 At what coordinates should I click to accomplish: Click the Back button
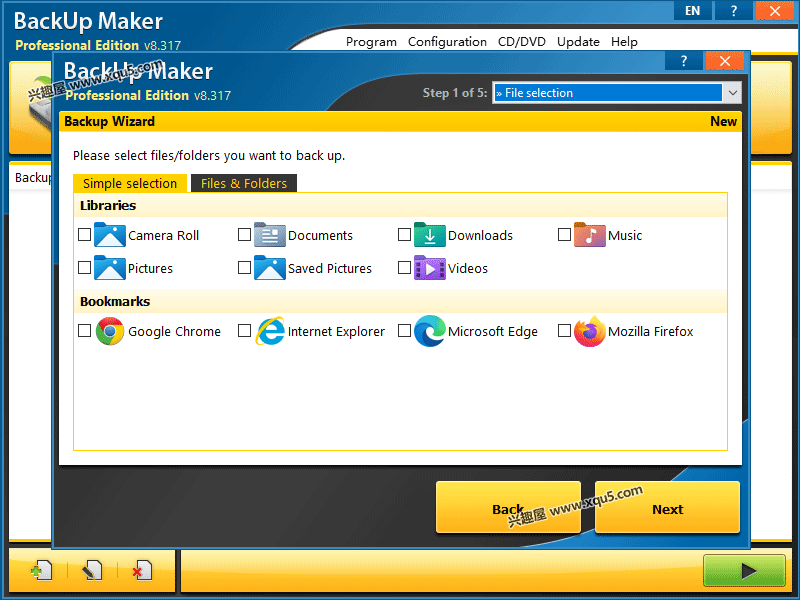point(508,508)
